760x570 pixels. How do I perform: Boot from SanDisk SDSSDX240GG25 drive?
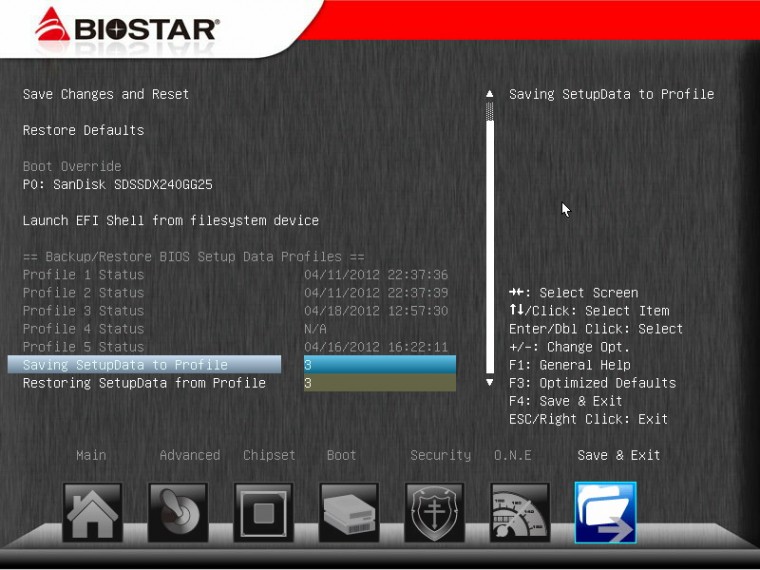[117, 184]
